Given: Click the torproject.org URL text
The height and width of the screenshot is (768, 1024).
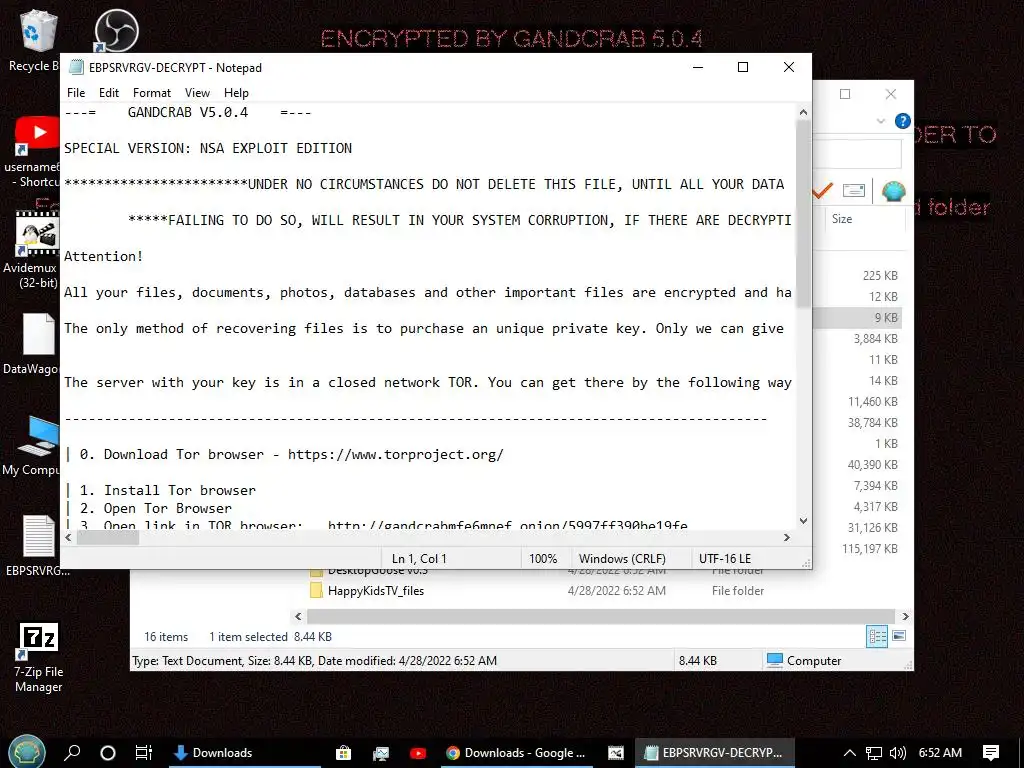Looking at the screenshot, I should 396,455.
